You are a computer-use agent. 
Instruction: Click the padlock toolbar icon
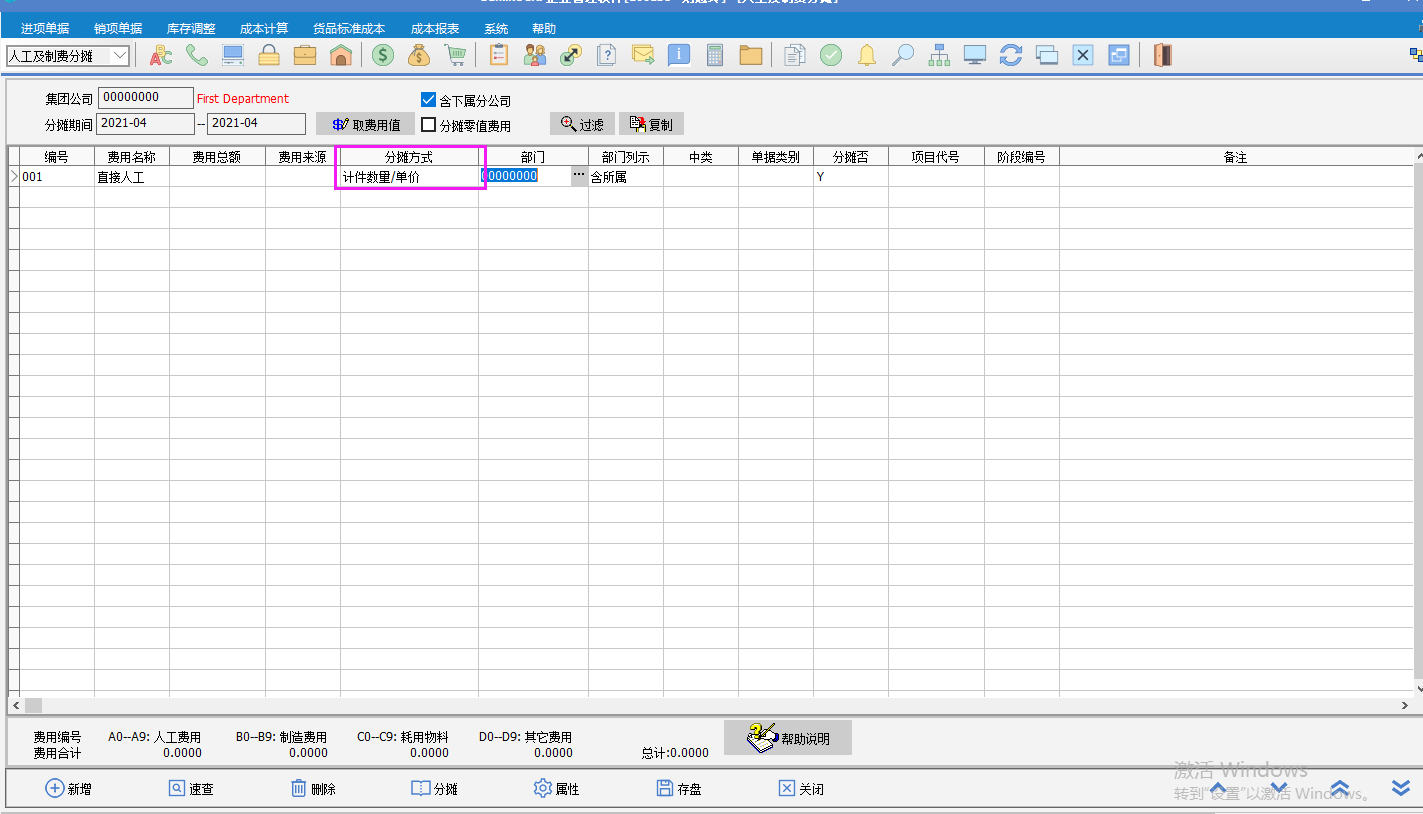[x=269, y=56]
